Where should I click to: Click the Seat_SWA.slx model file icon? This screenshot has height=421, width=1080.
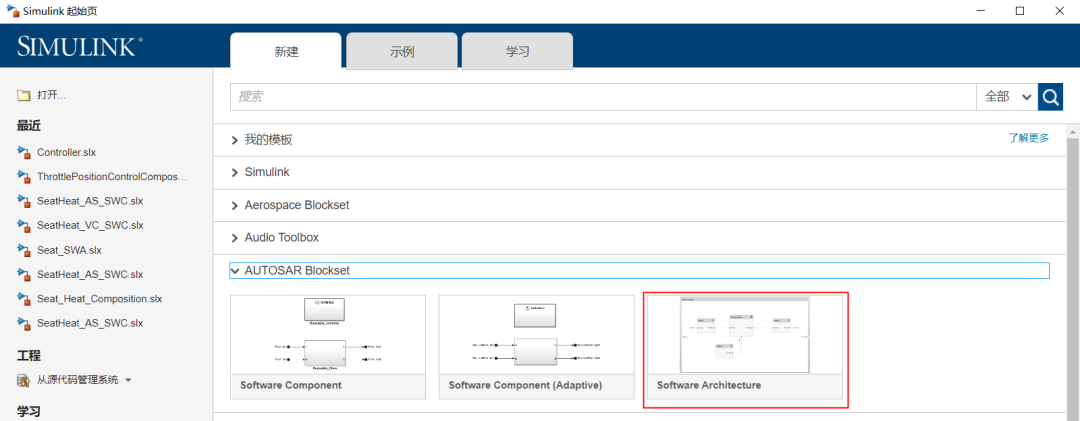(x=24, y=249)
